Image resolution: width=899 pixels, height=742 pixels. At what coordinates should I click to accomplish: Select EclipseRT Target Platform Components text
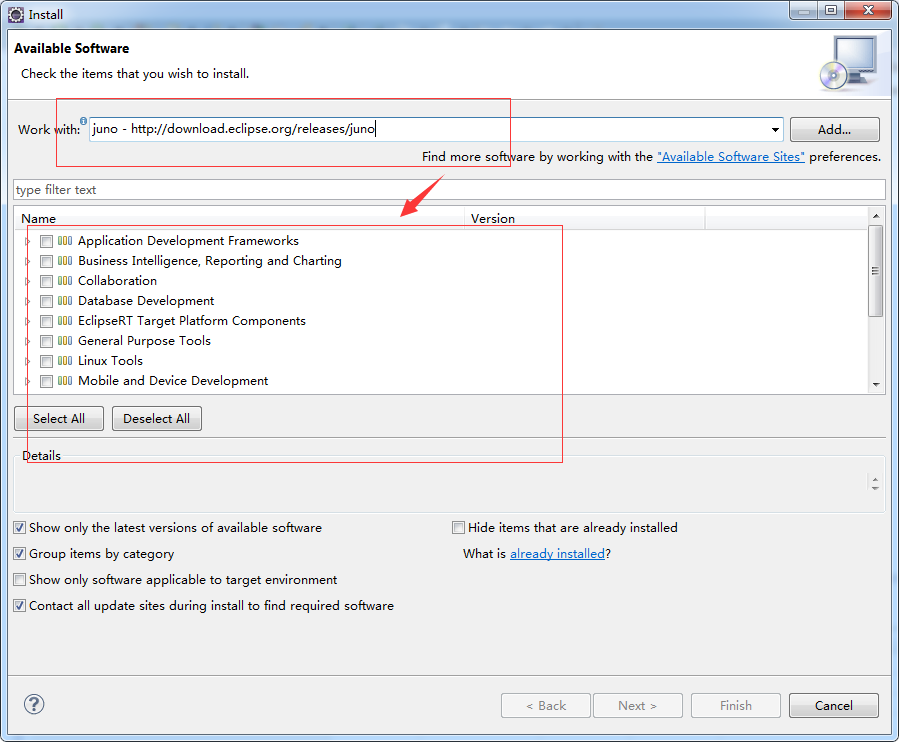[x=192, y=321]
